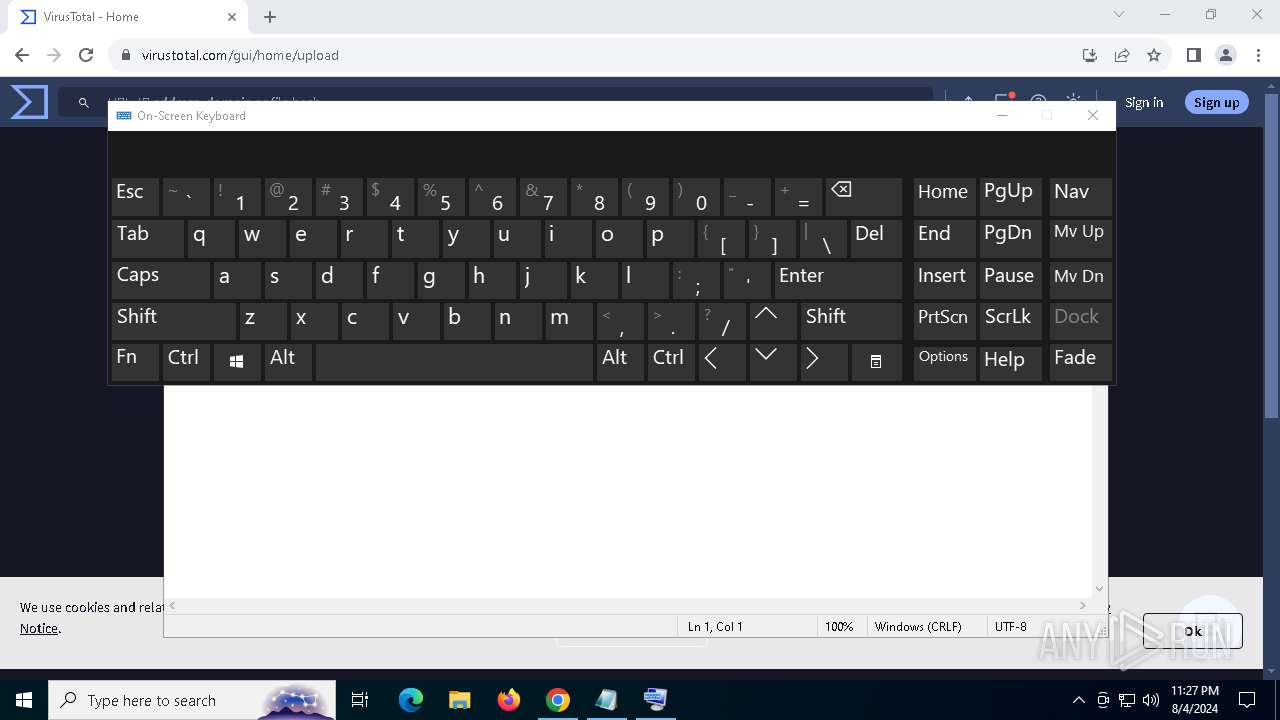Open the Chrome side panel icon

click(1193, 55)
